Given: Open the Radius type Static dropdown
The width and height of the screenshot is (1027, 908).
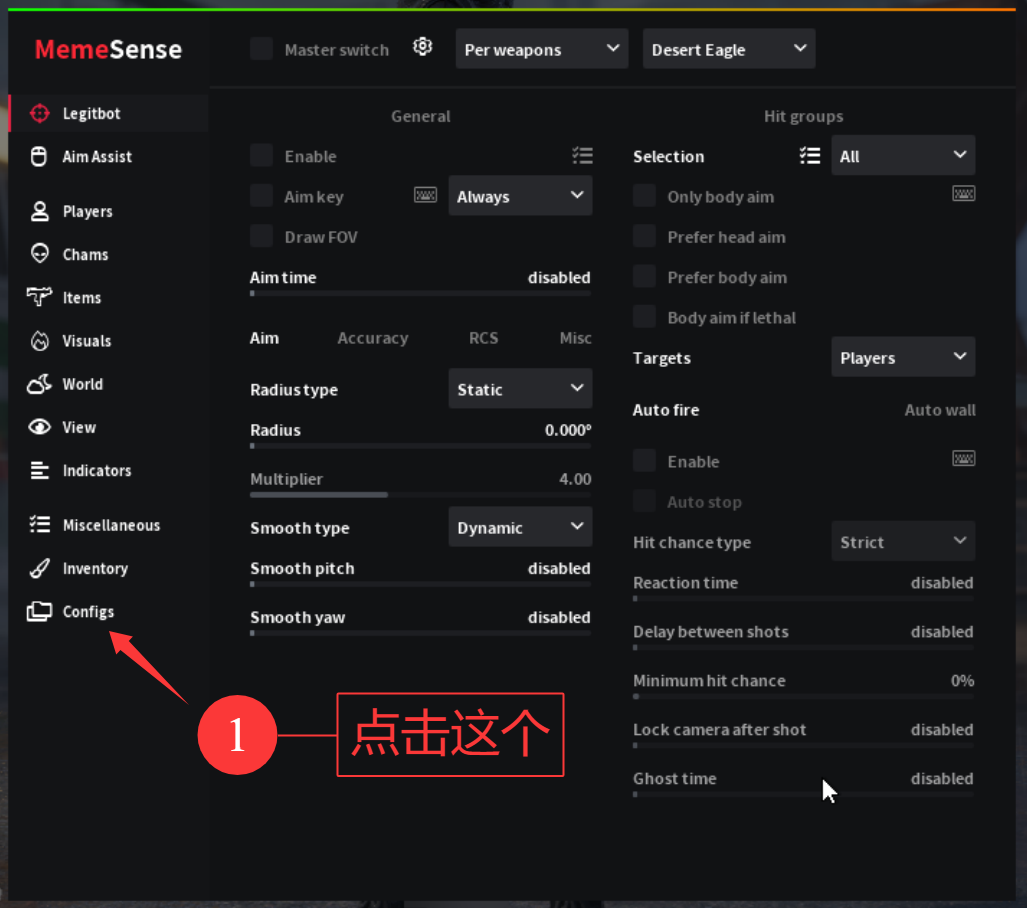Looking at the screenshot, I should tap(520, 389).
